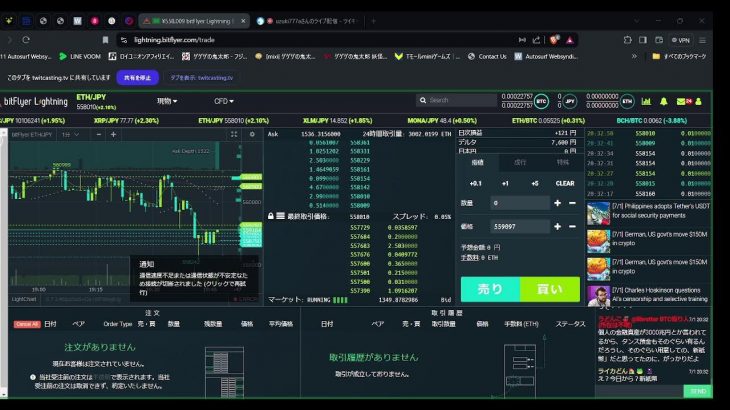Open the chart statistics bar icon
The image size is (730, 410).
pos(646,101)
